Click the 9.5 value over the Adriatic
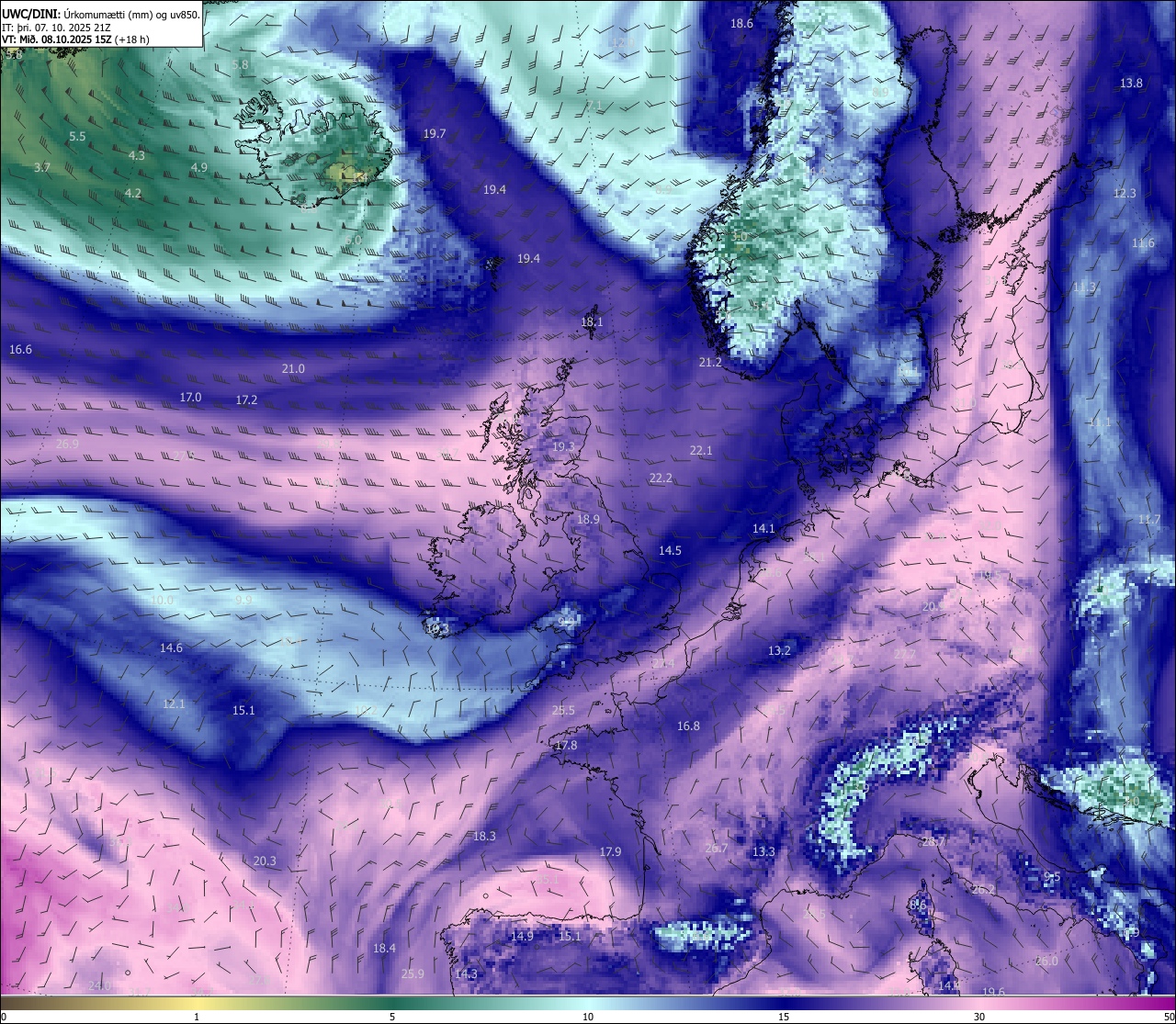The width and height of the screenshot is (1176, 1024). click(1052, 877)
